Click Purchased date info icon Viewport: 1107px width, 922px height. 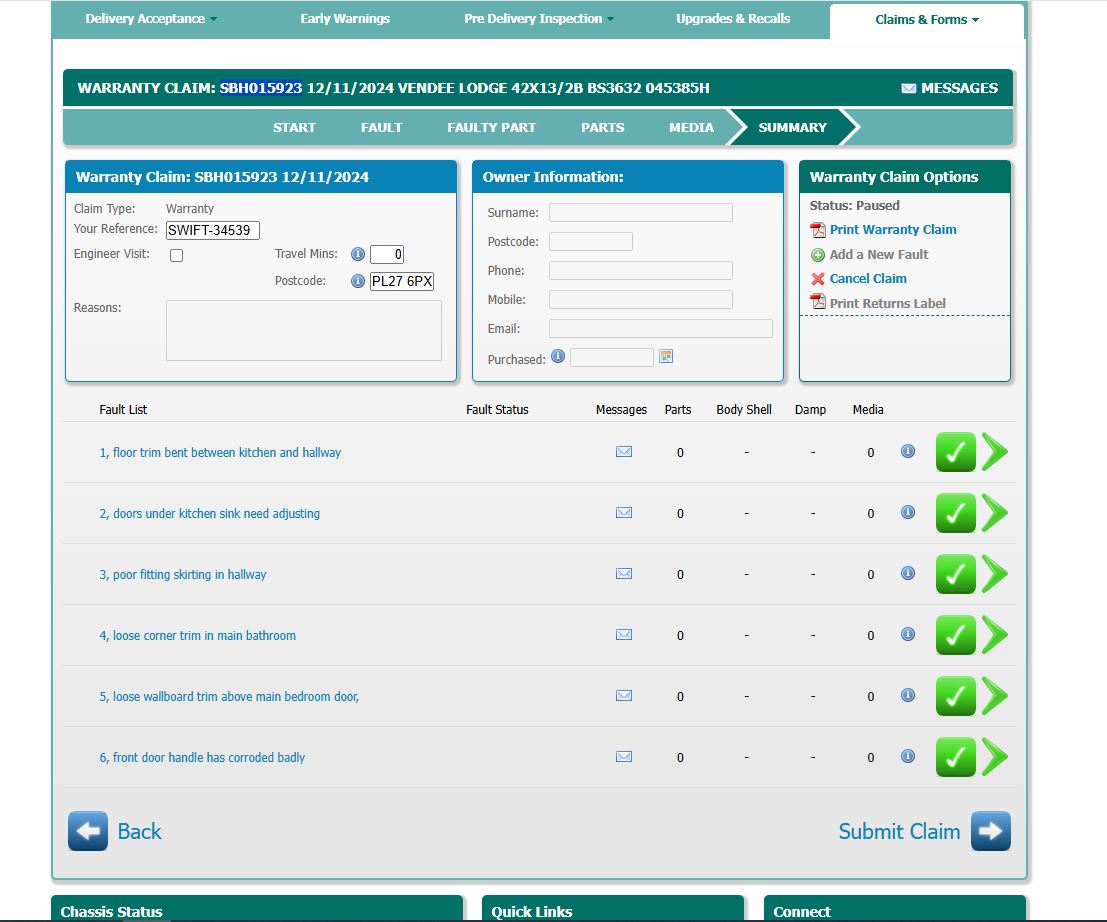click(558, 357)
